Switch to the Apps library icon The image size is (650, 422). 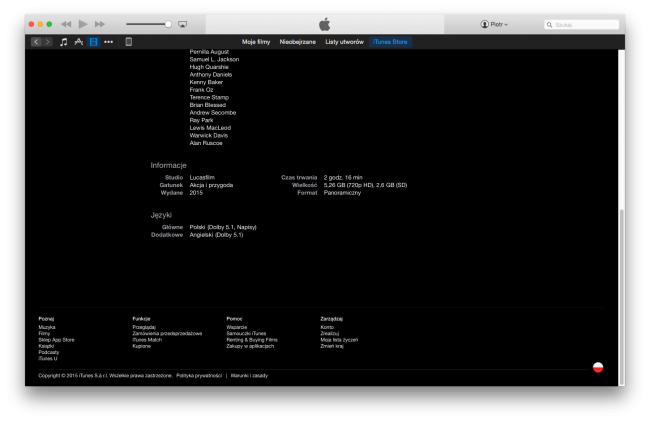78,42
